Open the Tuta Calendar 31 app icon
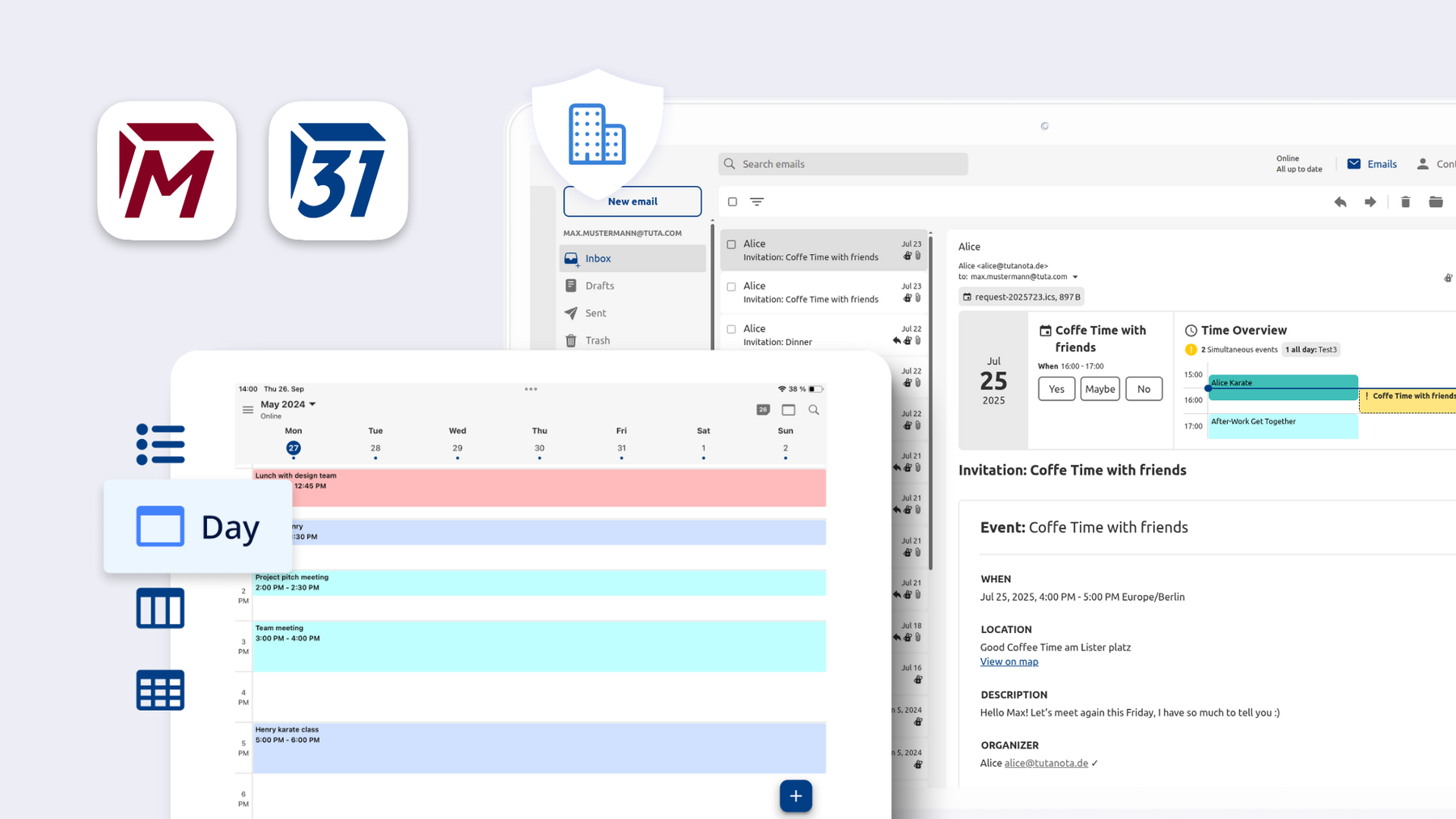Screen dimensions: 1456x819 338,171
